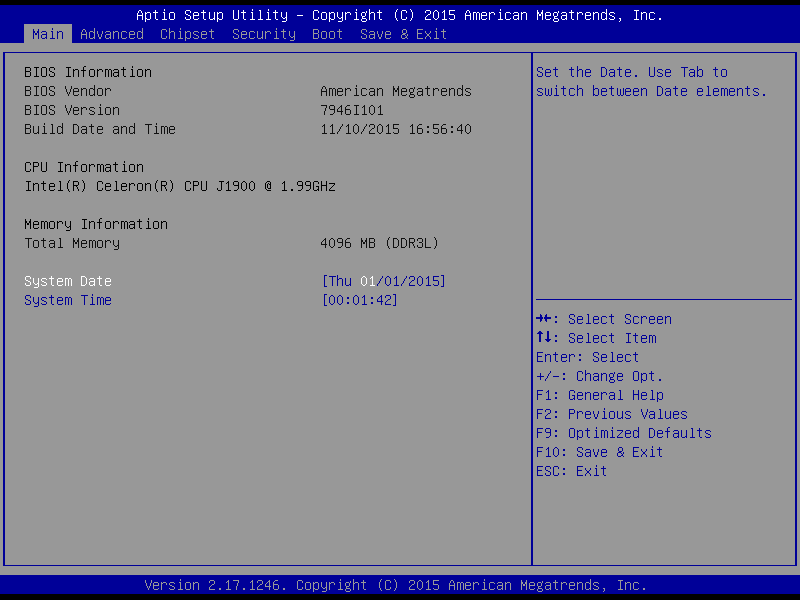The width and height of the screenshot is (800, 600).
Task: Open the Boot tab
Action: click(327, 34)
